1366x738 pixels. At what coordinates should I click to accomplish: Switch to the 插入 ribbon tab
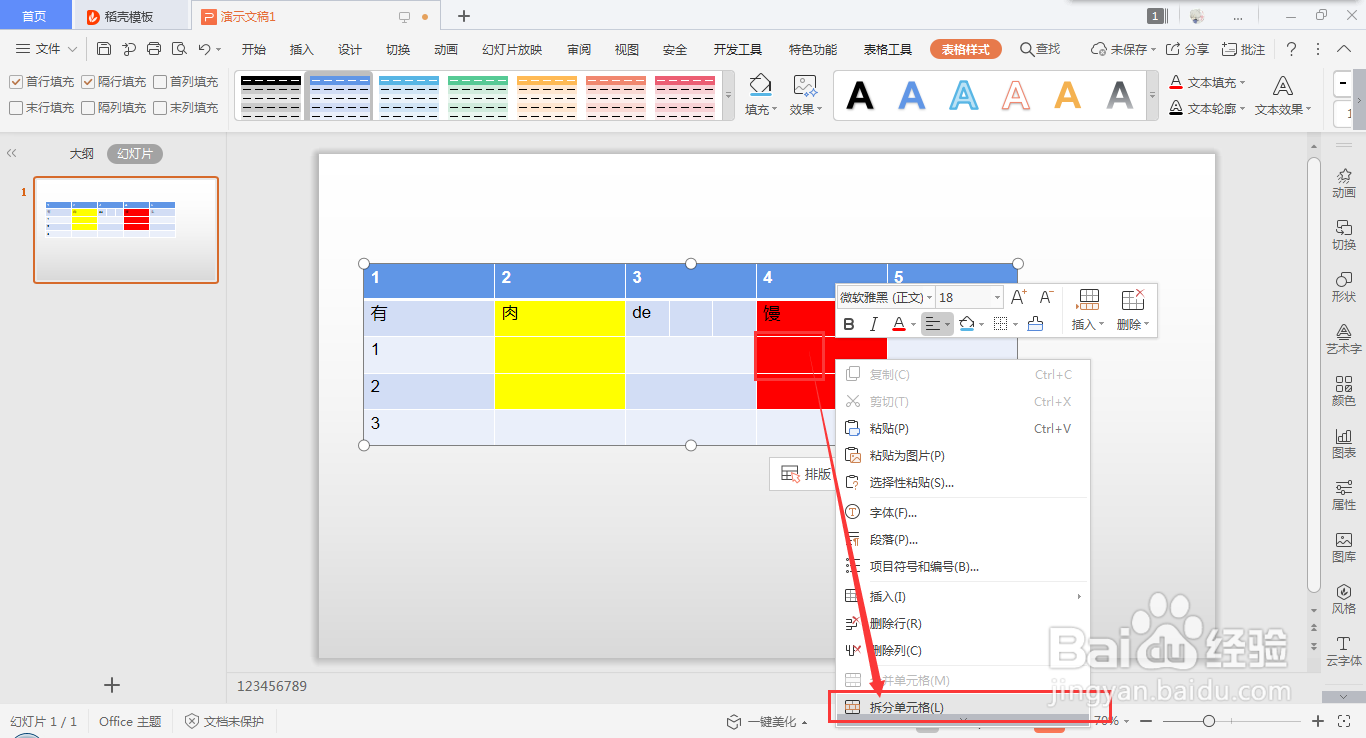click(x=301, y=49)
